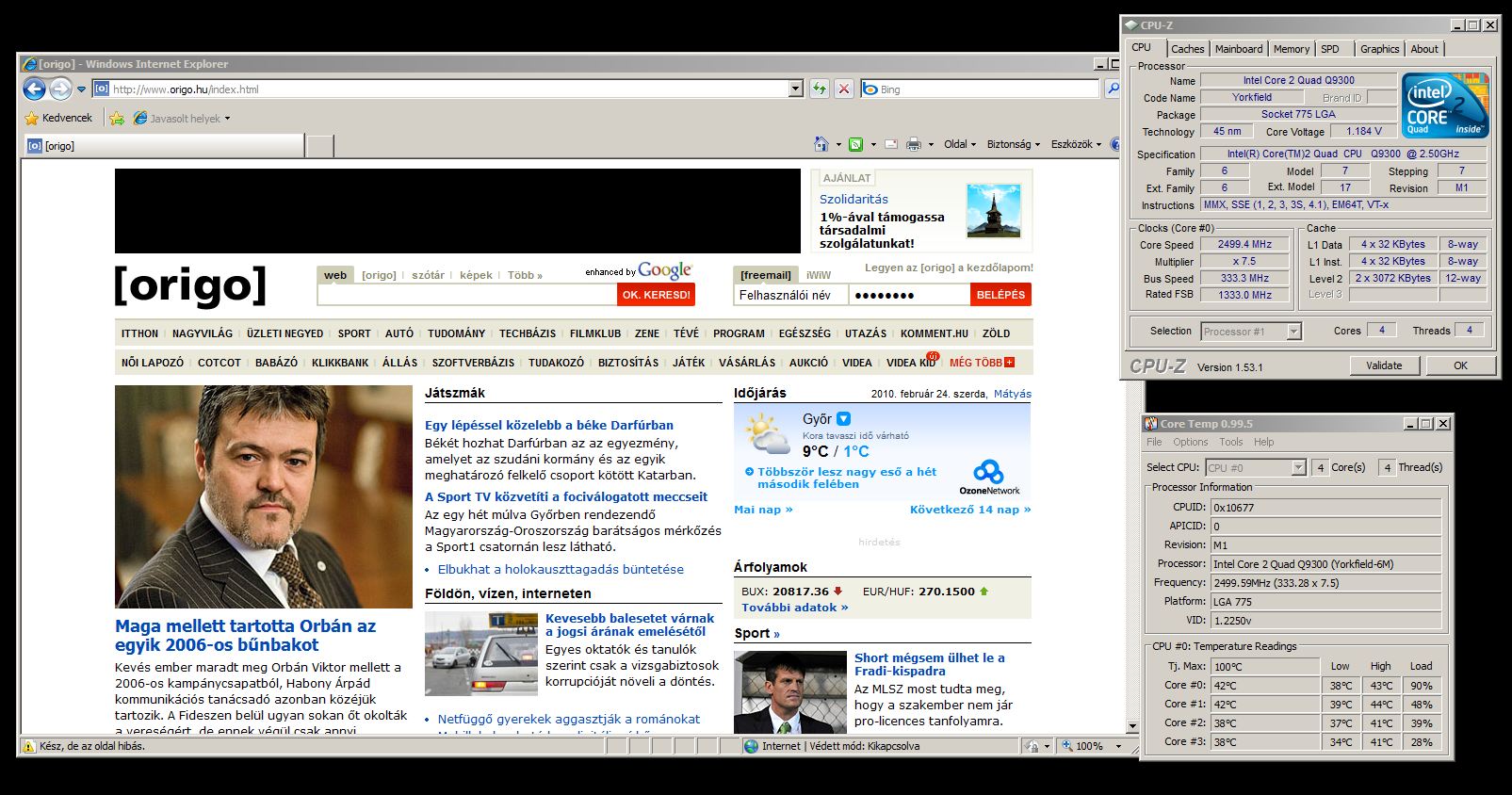This screenshot has height=795, width=1512.
Task: Click the green RSS feeds icon
Action: coord(855,144)
